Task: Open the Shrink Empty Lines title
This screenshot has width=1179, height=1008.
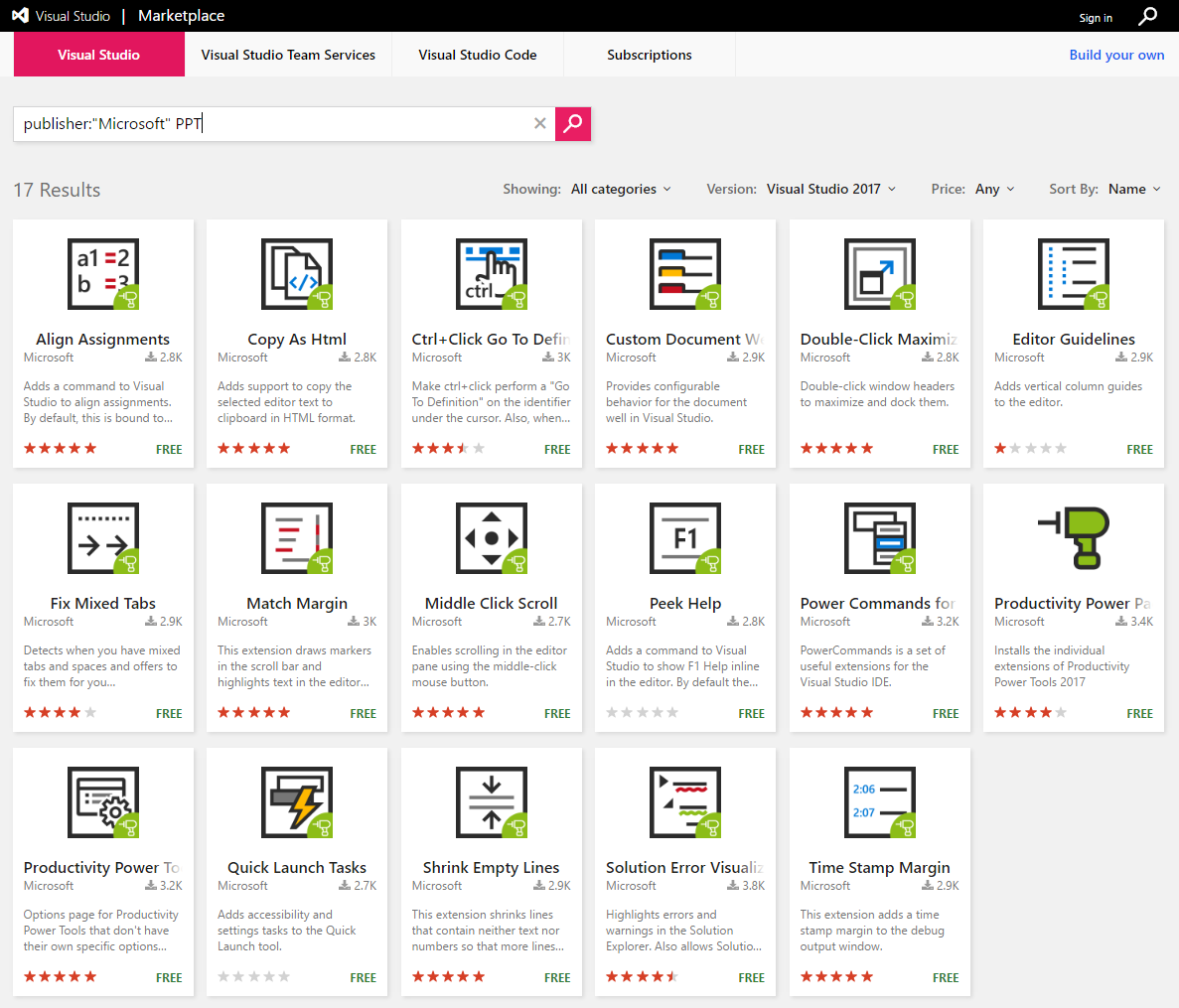Action: point(491,867)
